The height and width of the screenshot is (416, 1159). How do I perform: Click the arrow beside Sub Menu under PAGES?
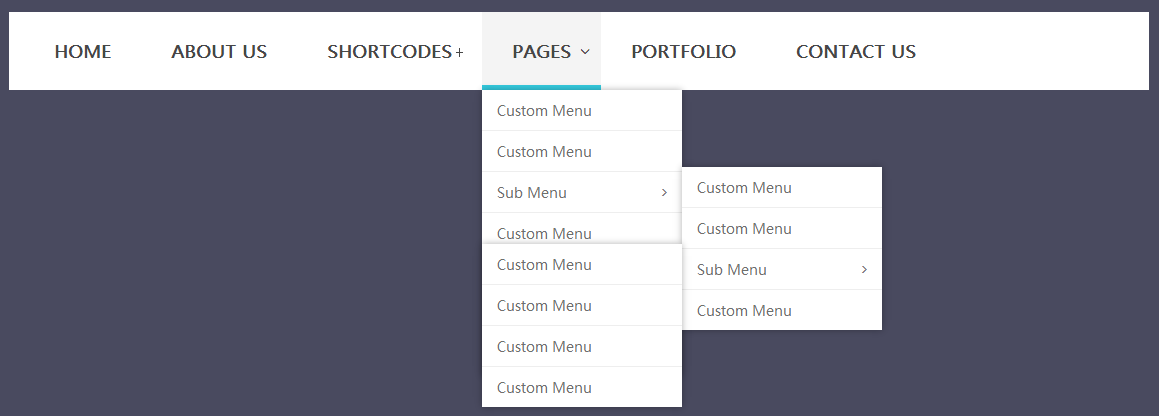[664, 193]
